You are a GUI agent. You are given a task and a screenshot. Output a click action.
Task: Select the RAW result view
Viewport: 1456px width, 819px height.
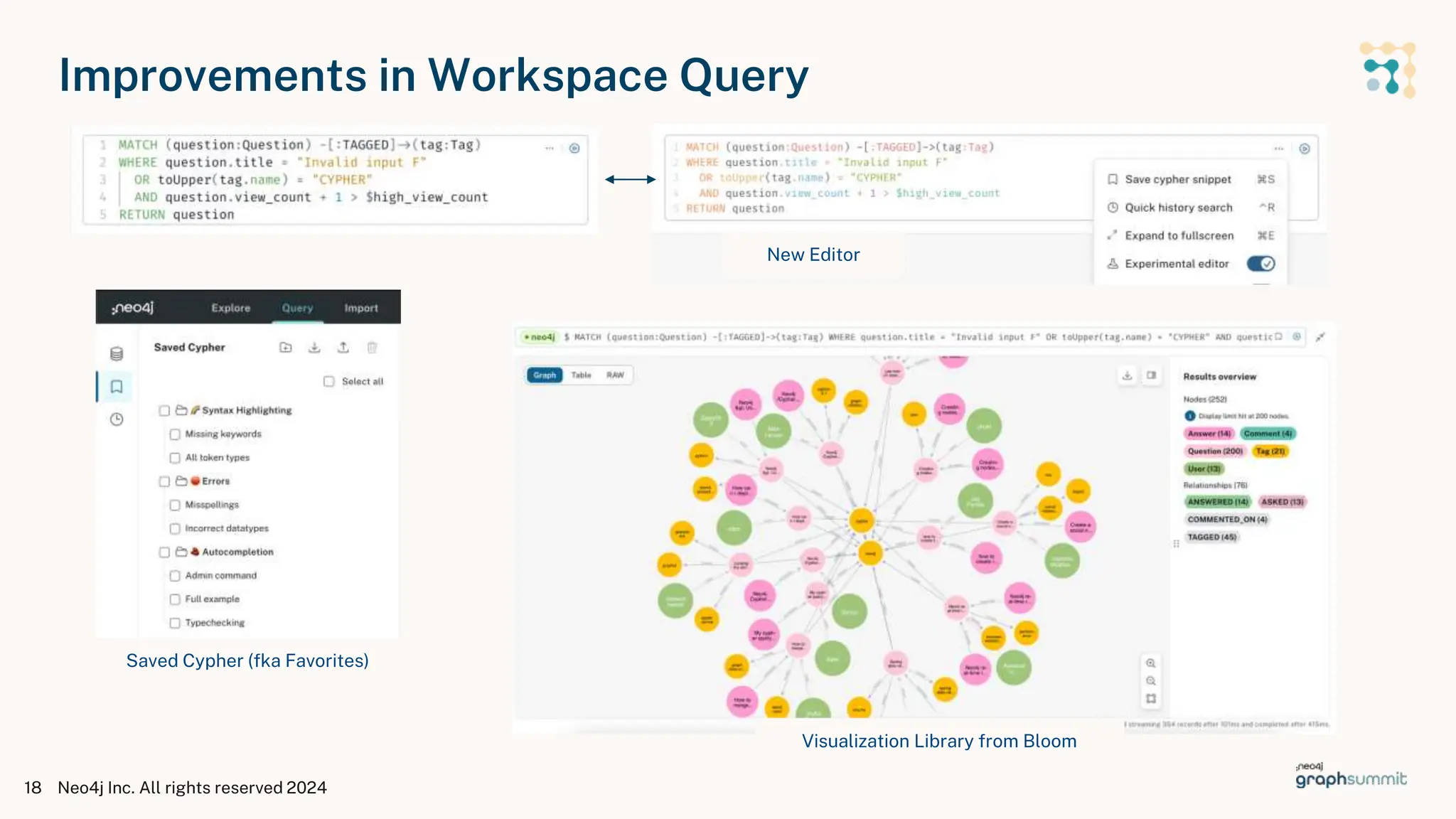(x=615, y=375)
